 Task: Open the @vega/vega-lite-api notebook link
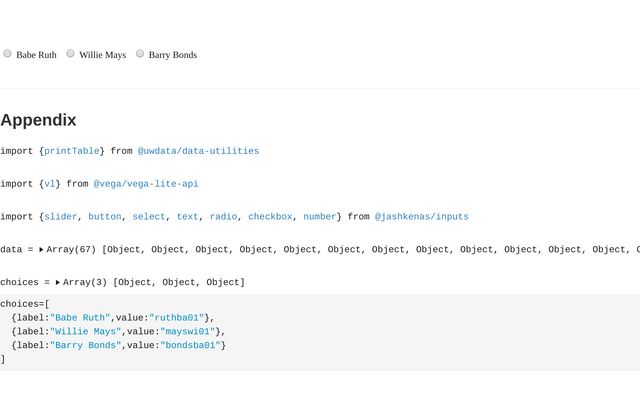click(x=146, y=184)
